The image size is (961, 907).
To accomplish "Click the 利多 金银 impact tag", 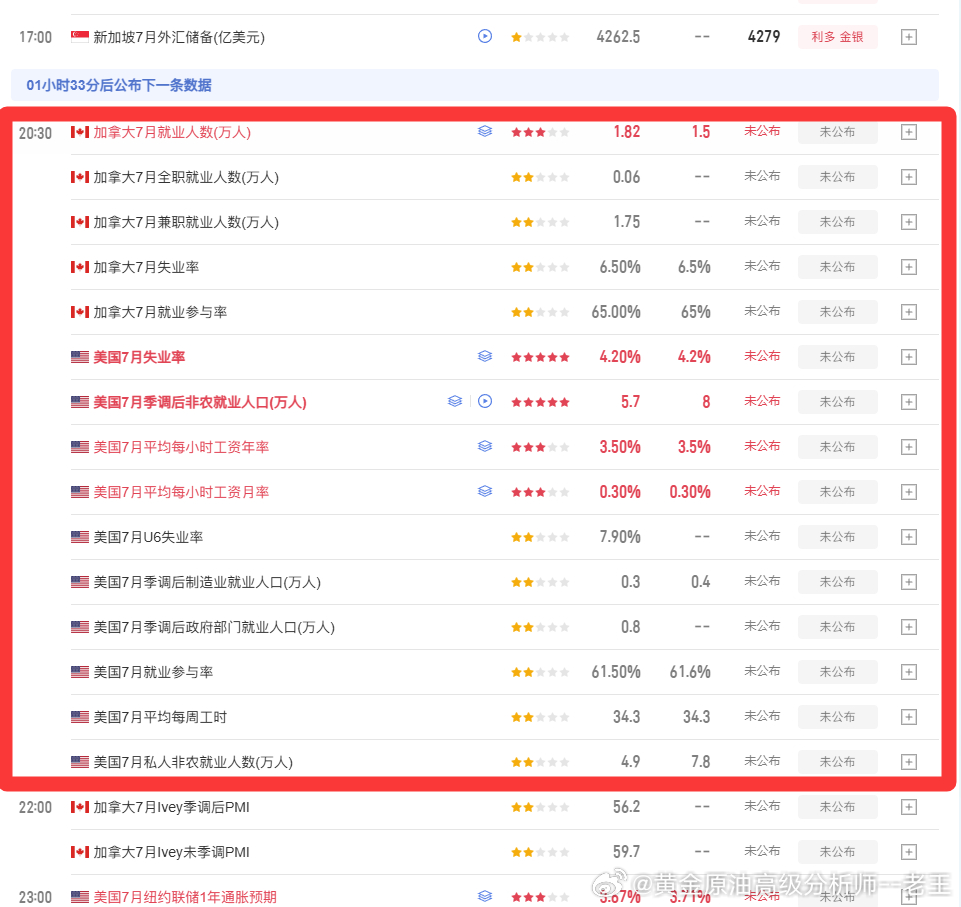I will (837, 37).
